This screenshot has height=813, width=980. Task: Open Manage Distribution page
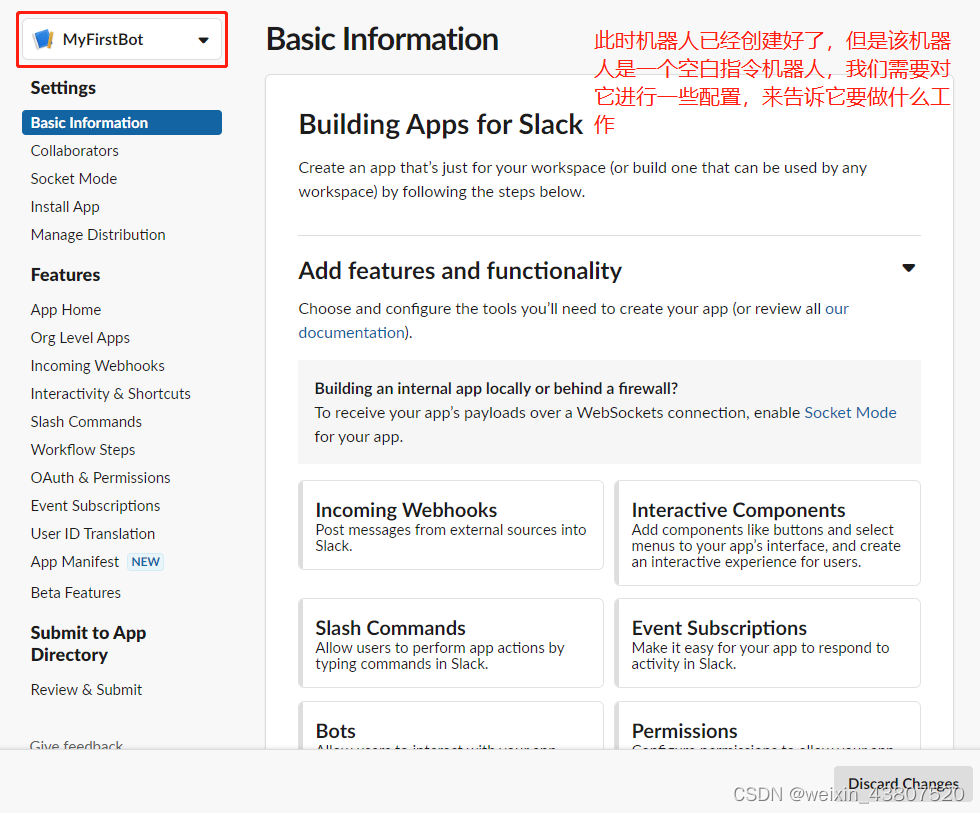(98, 235)
